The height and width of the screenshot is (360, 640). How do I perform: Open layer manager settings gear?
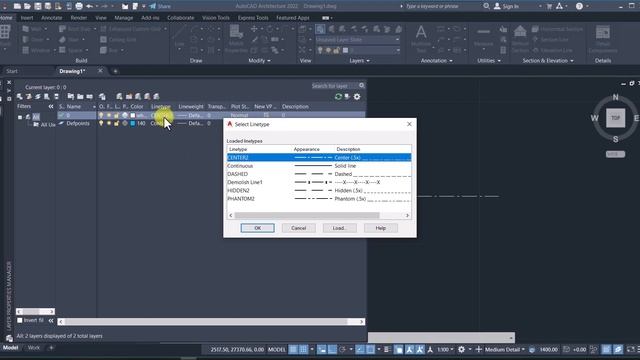pyautogui.click(x=357, y=97)
